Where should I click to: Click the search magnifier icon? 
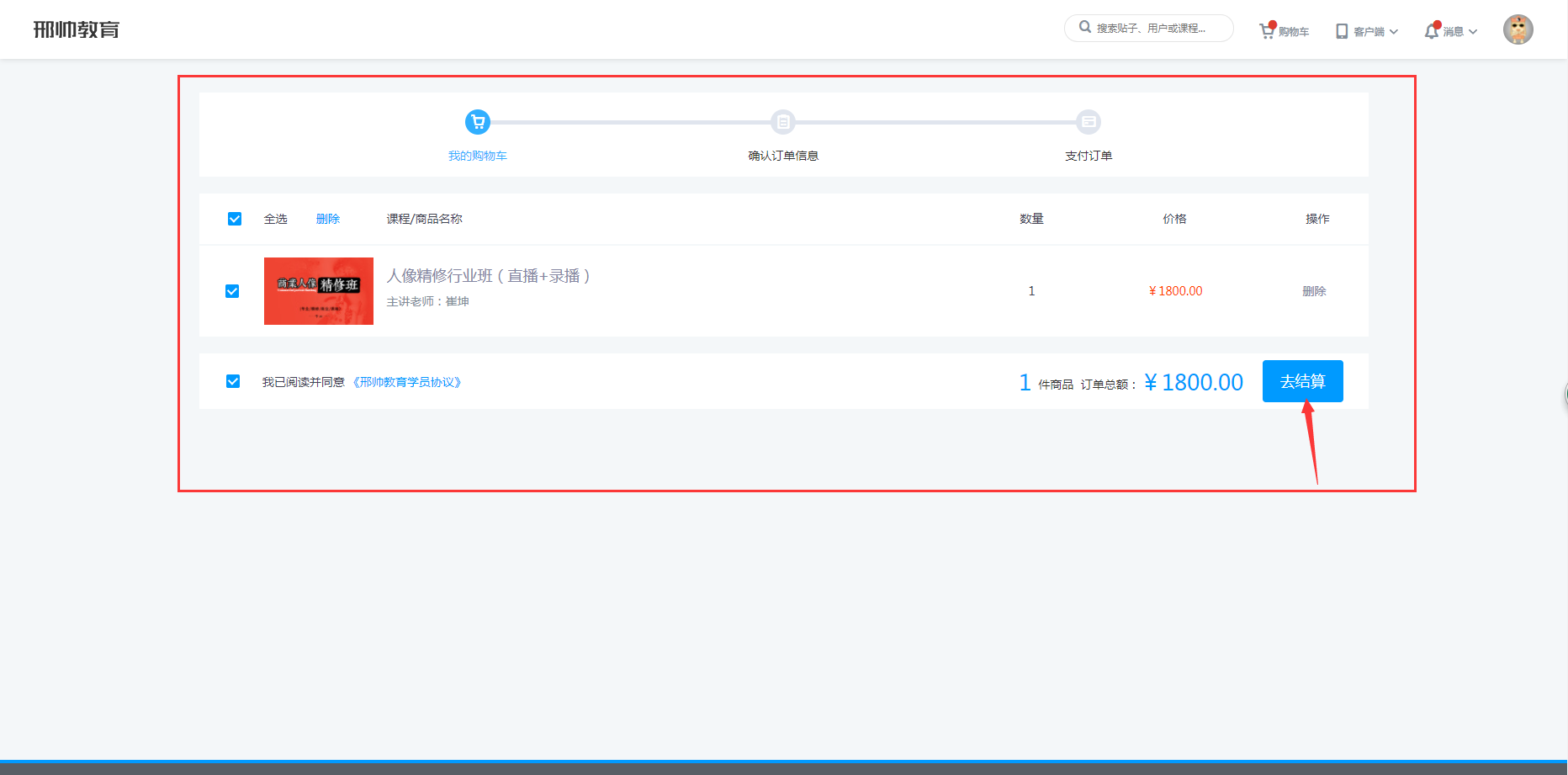[1085, 27]
